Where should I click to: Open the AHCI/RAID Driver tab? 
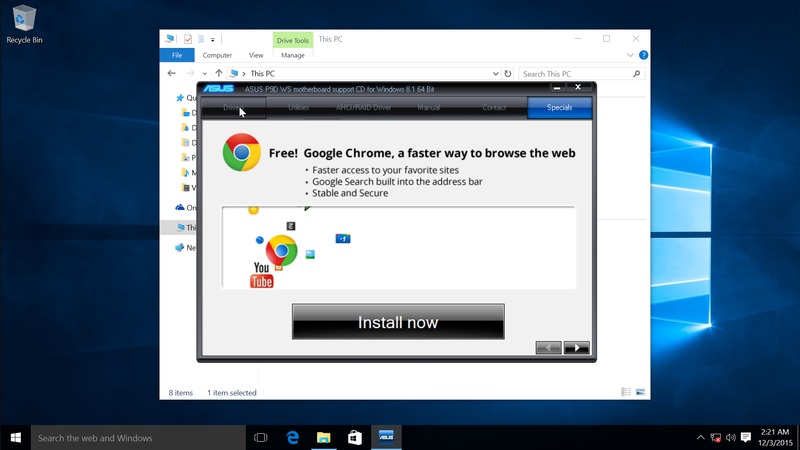click(363, 107)
